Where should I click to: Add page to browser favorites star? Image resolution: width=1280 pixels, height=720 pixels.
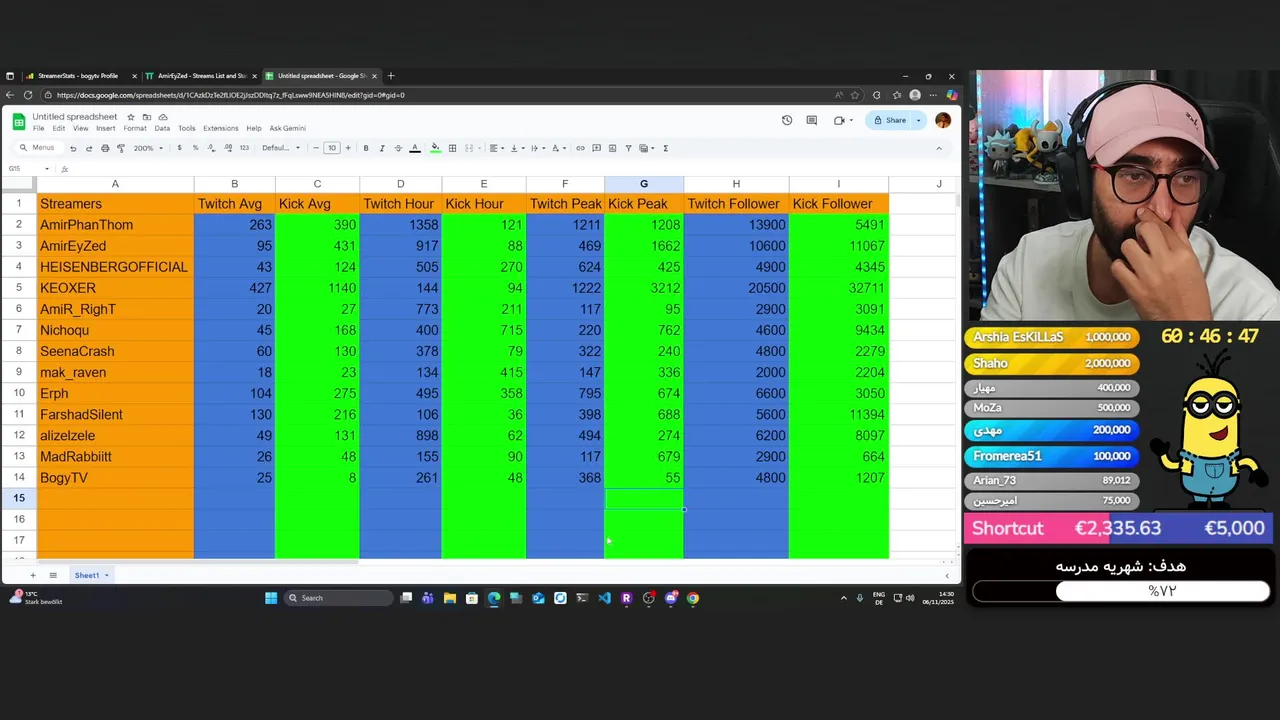[855, 95]
